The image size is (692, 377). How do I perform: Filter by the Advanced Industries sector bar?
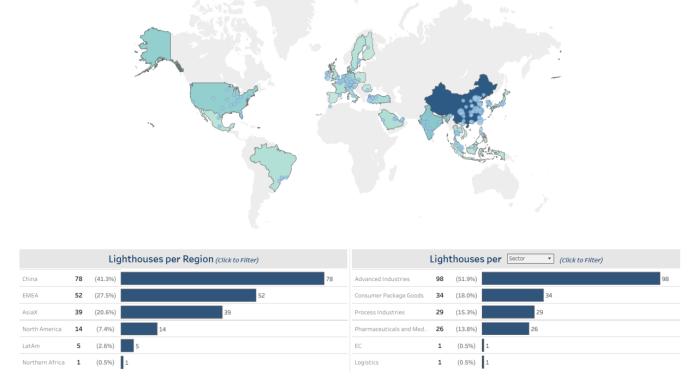(x=571, y=279)
